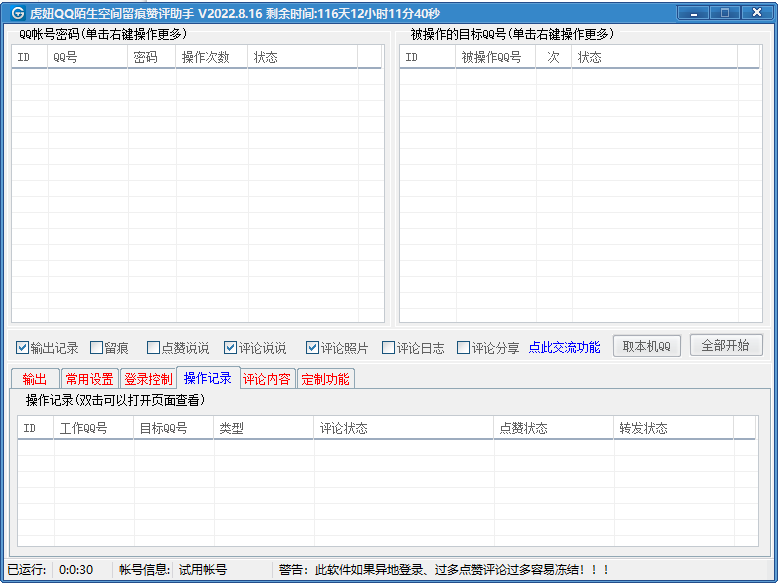
Task: Click the 转发状态 column header
Action: pyautogui.click(x=673, y=428)
